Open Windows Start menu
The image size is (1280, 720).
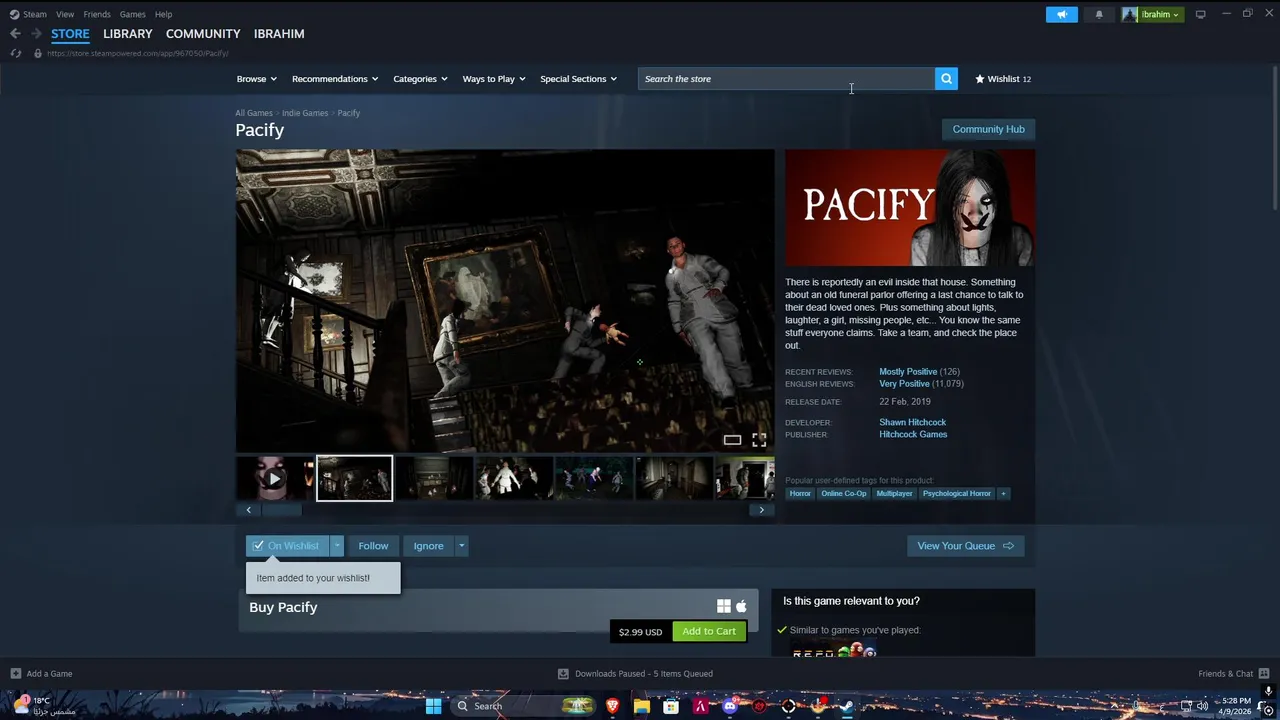(433, 706)
